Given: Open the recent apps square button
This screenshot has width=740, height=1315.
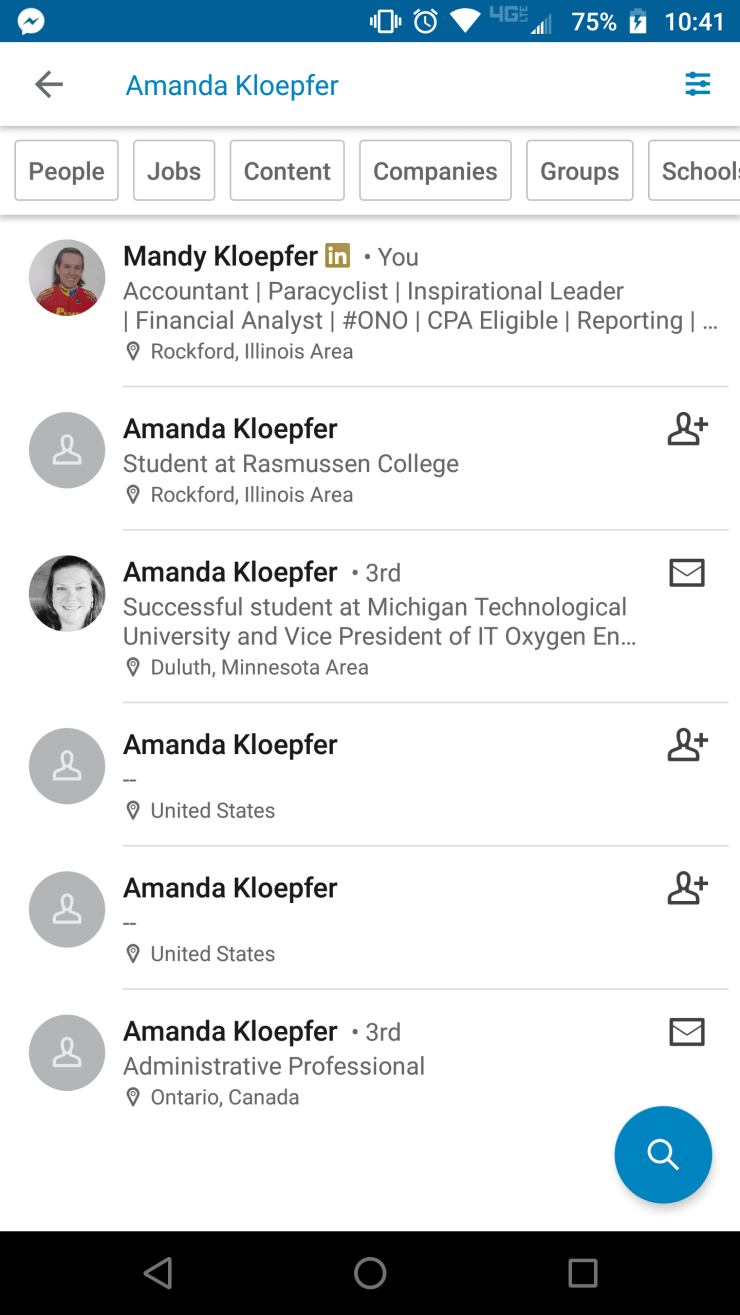Looking at the screenshot, I should coord(582,1273).
